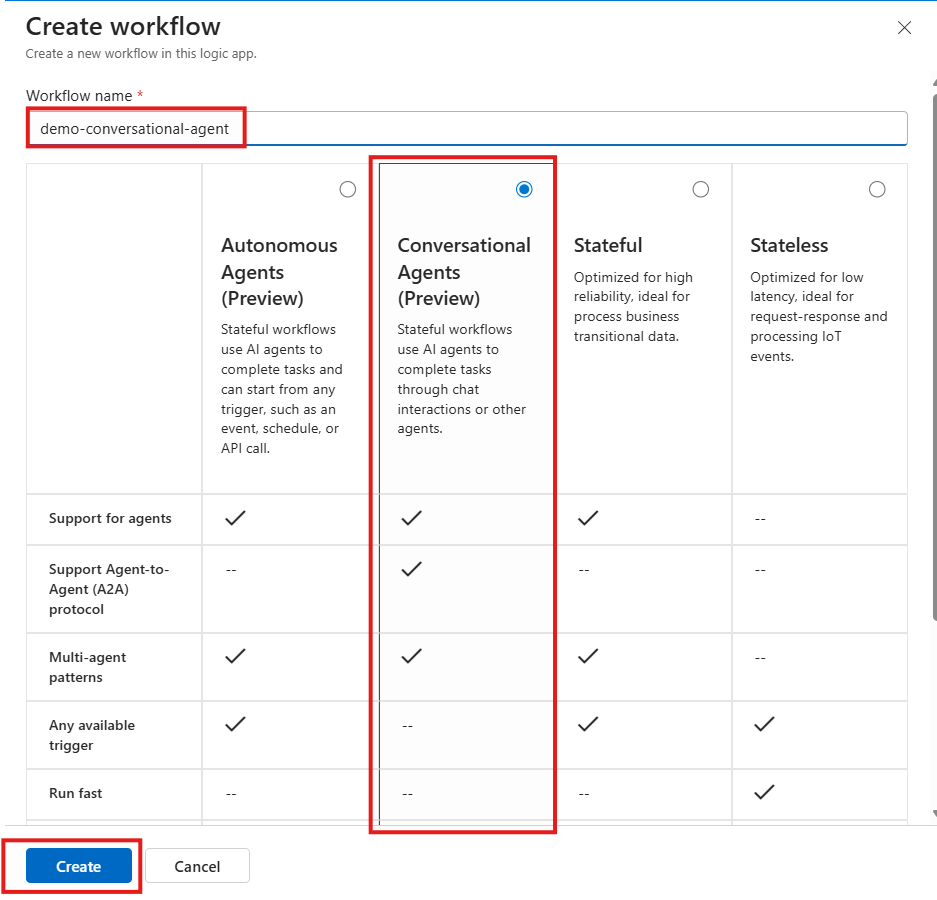This screenshot has width=937, height=900.
Task: Select the Autonomous Agents radio button
Action: [x=347, y=189]
